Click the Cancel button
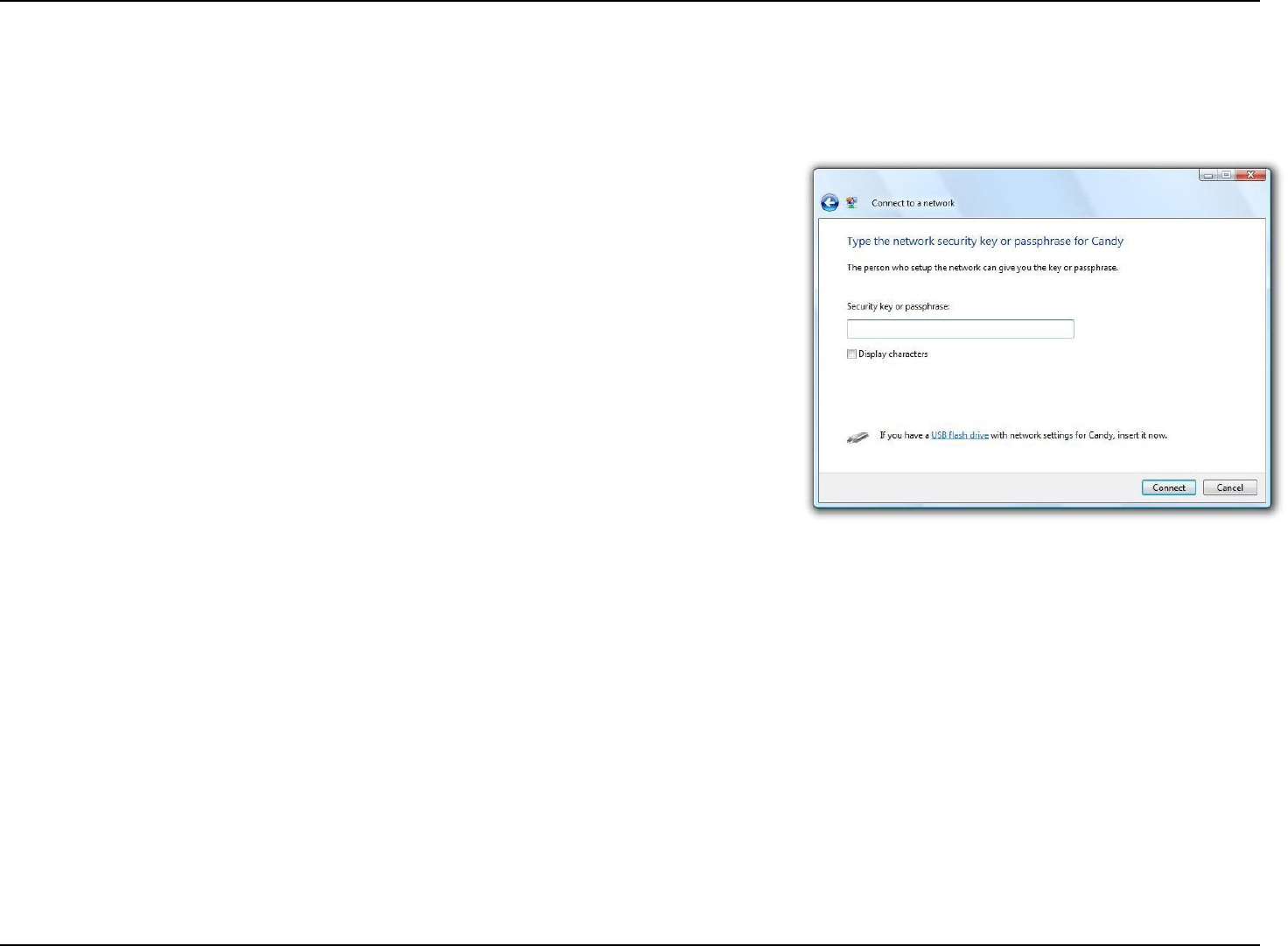Viewport: 1288px width, 946px height. pos(1229,487)
